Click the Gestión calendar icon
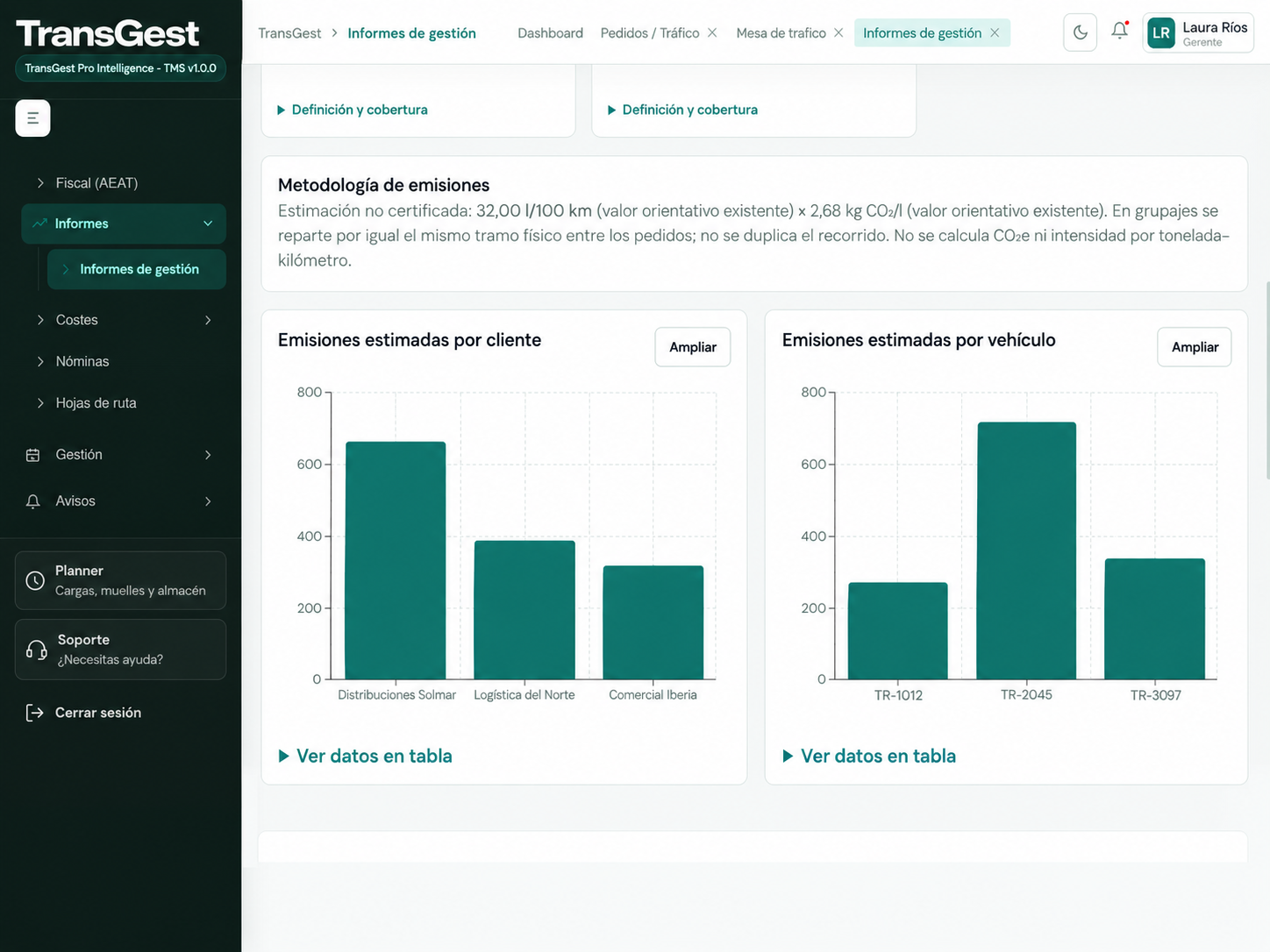Screen dimensions: 1270x952 pos(33,455)
